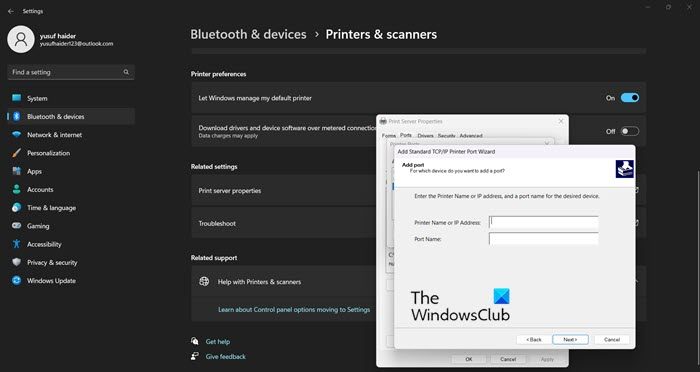Go back using the Settings back arrow
This screenshot has height=372, width=700.
[11, 11]
